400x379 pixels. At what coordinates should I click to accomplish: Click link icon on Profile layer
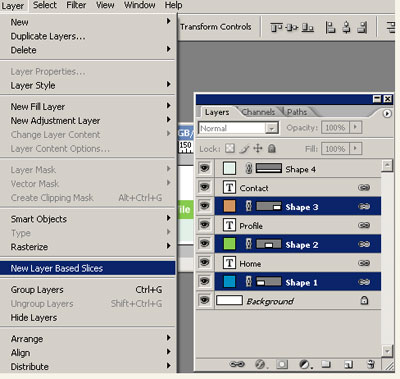tap(364, 226)
